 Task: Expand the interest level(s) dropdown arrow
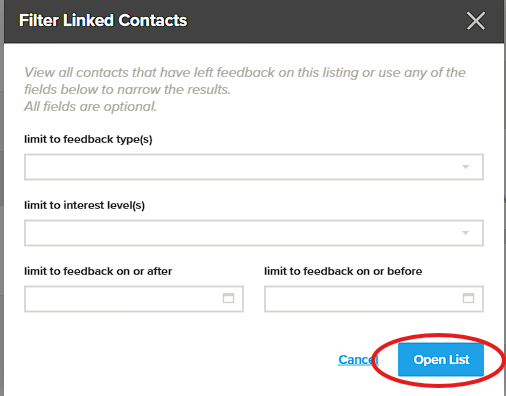tap(466, 233)
